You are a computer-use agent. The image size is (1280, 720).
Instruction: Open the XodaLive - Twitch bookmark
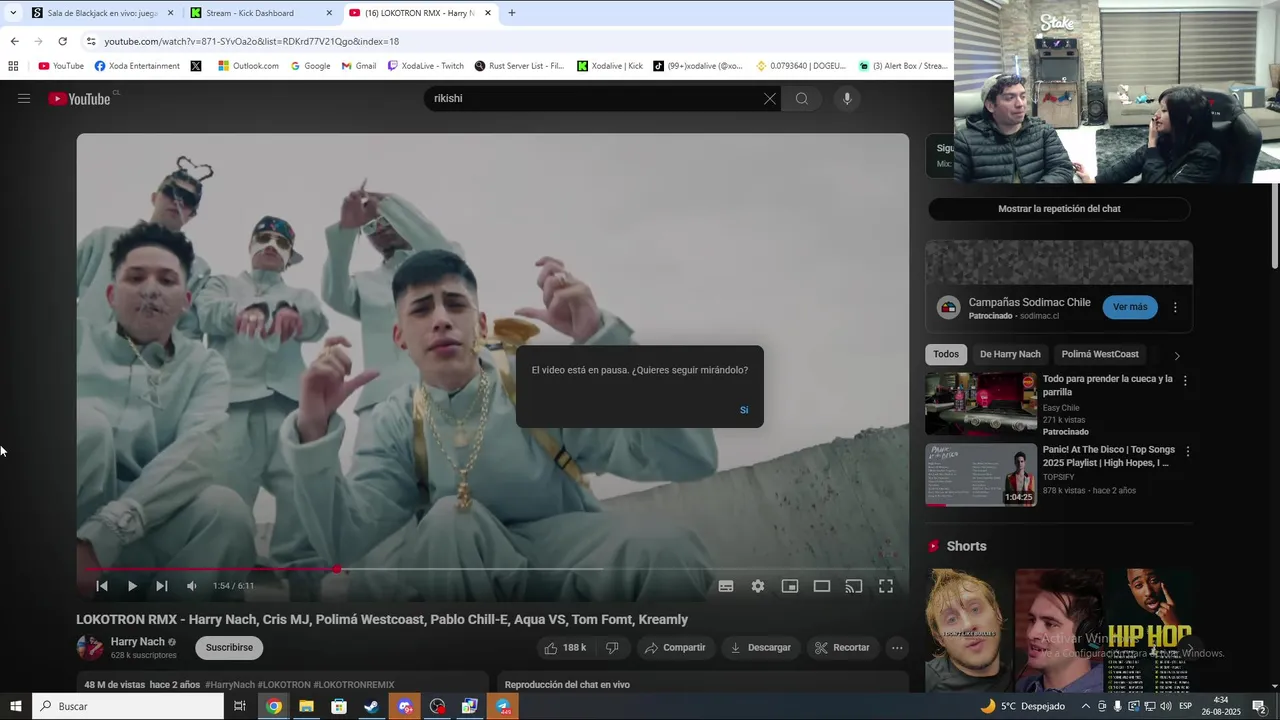tap(425, 66)
